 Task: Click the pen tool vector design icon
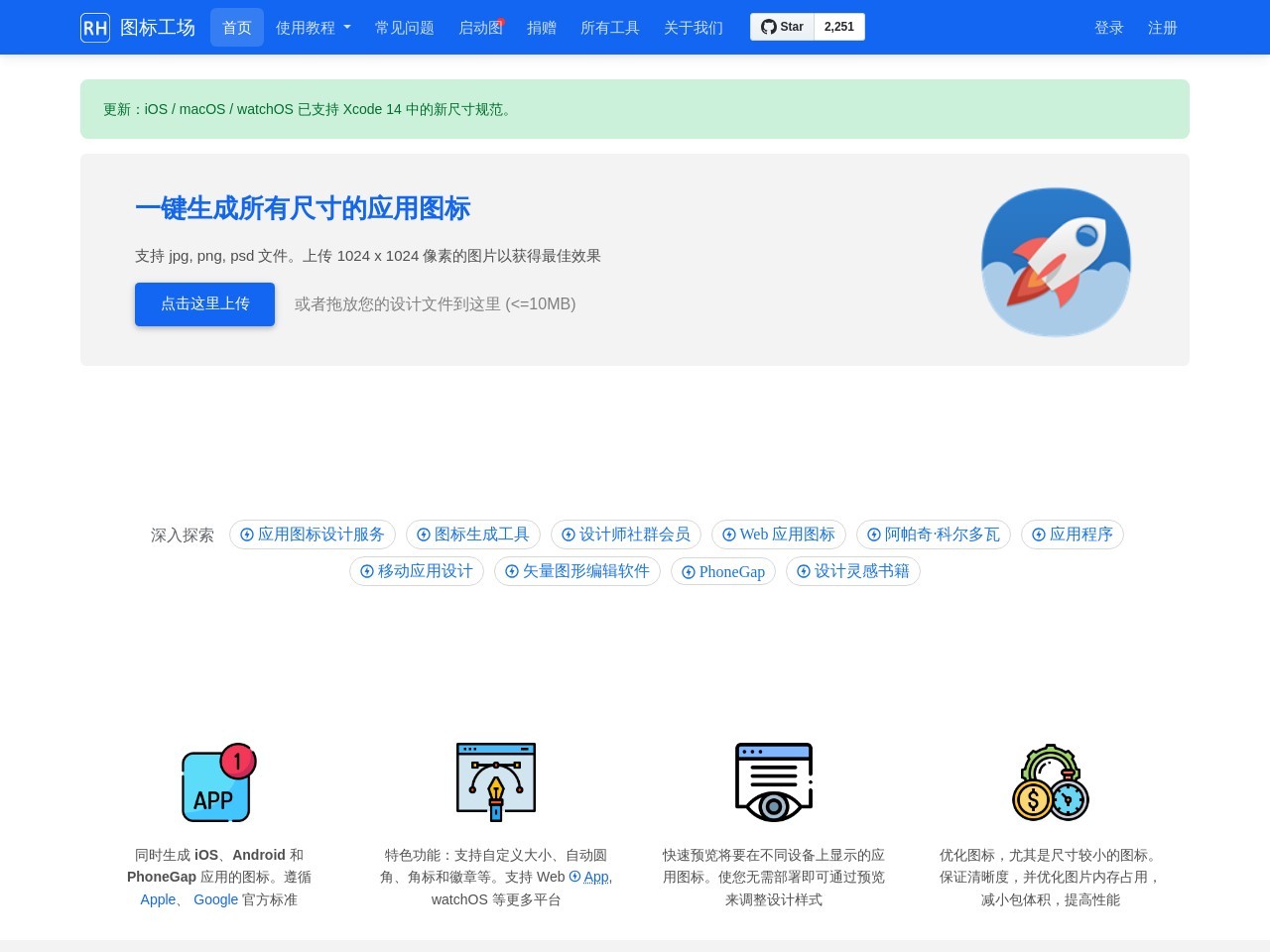[x=496, y=782]
